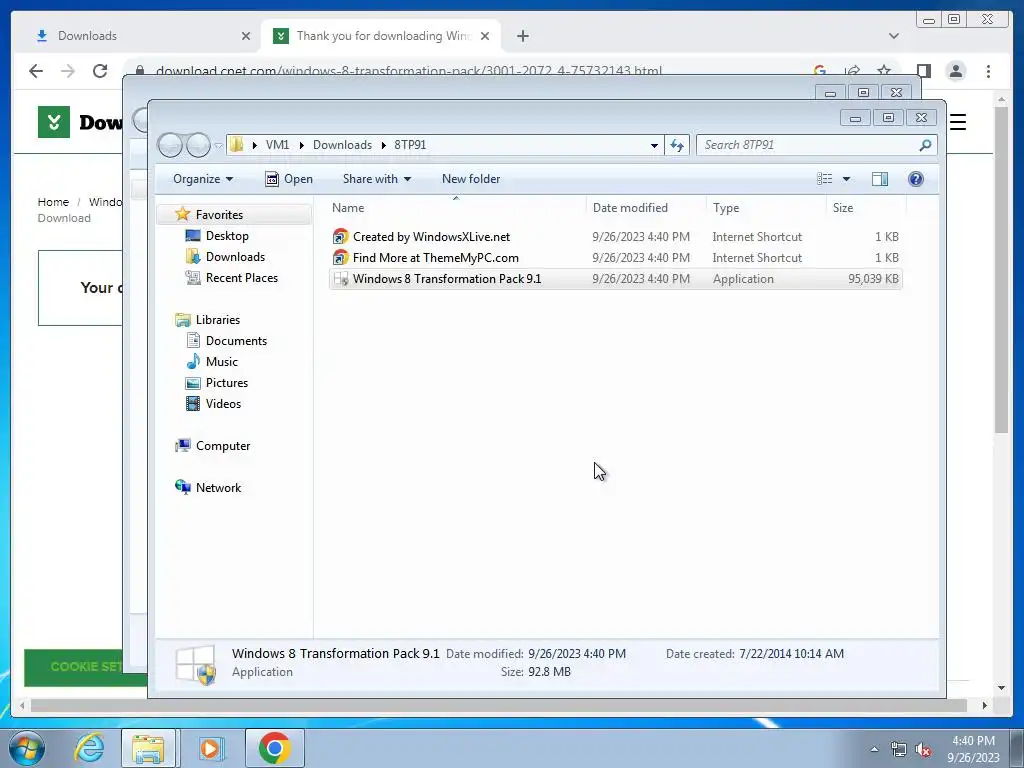Click New folder button

(471, 179)
